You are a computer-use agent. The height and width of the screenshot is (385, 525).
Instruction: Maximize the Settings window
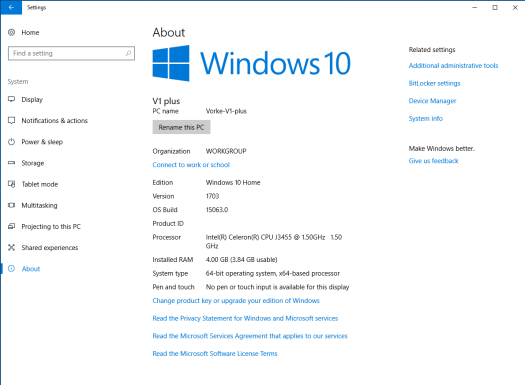click(495, 7)
